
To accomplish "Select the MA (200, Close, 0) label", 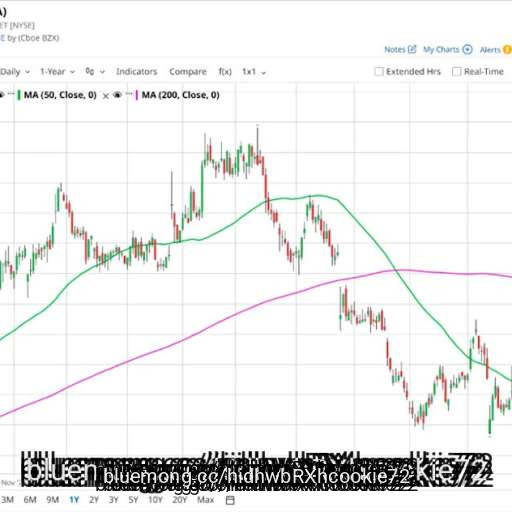I will pyautogui.click(x=180, y=95).
